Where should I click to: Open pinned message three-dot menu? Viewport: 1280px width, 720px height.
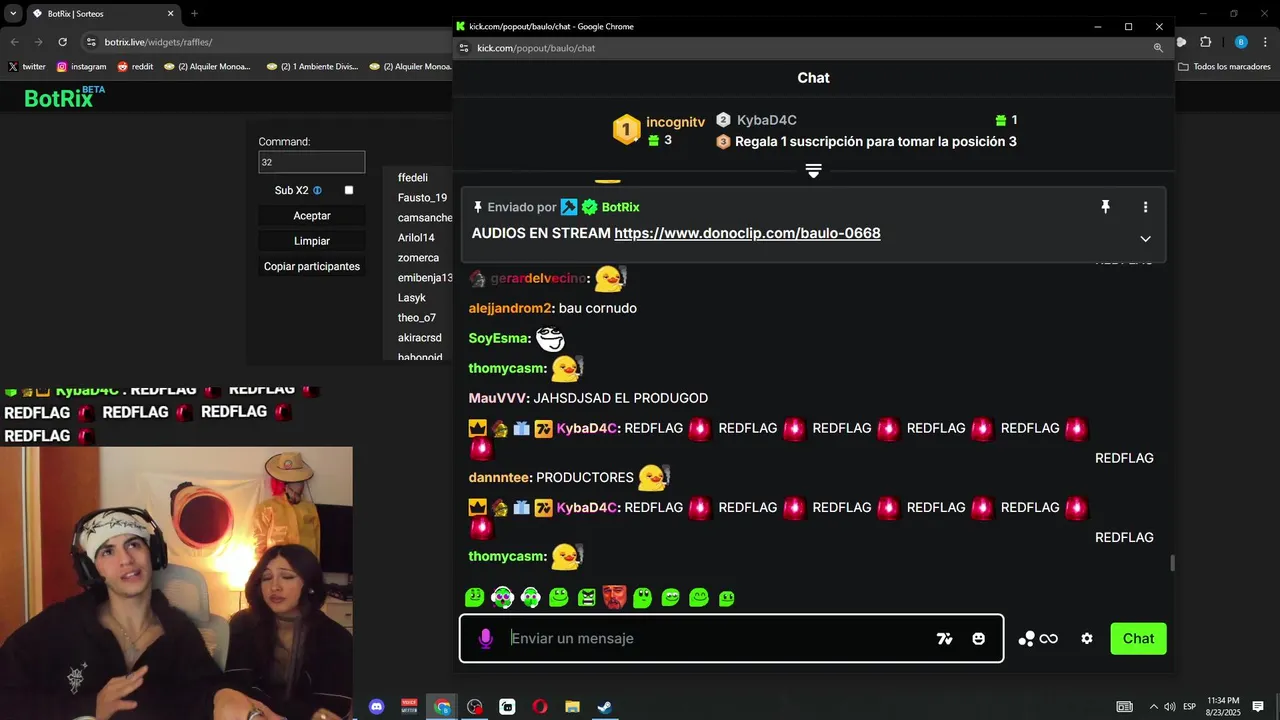pos(1145,207)
